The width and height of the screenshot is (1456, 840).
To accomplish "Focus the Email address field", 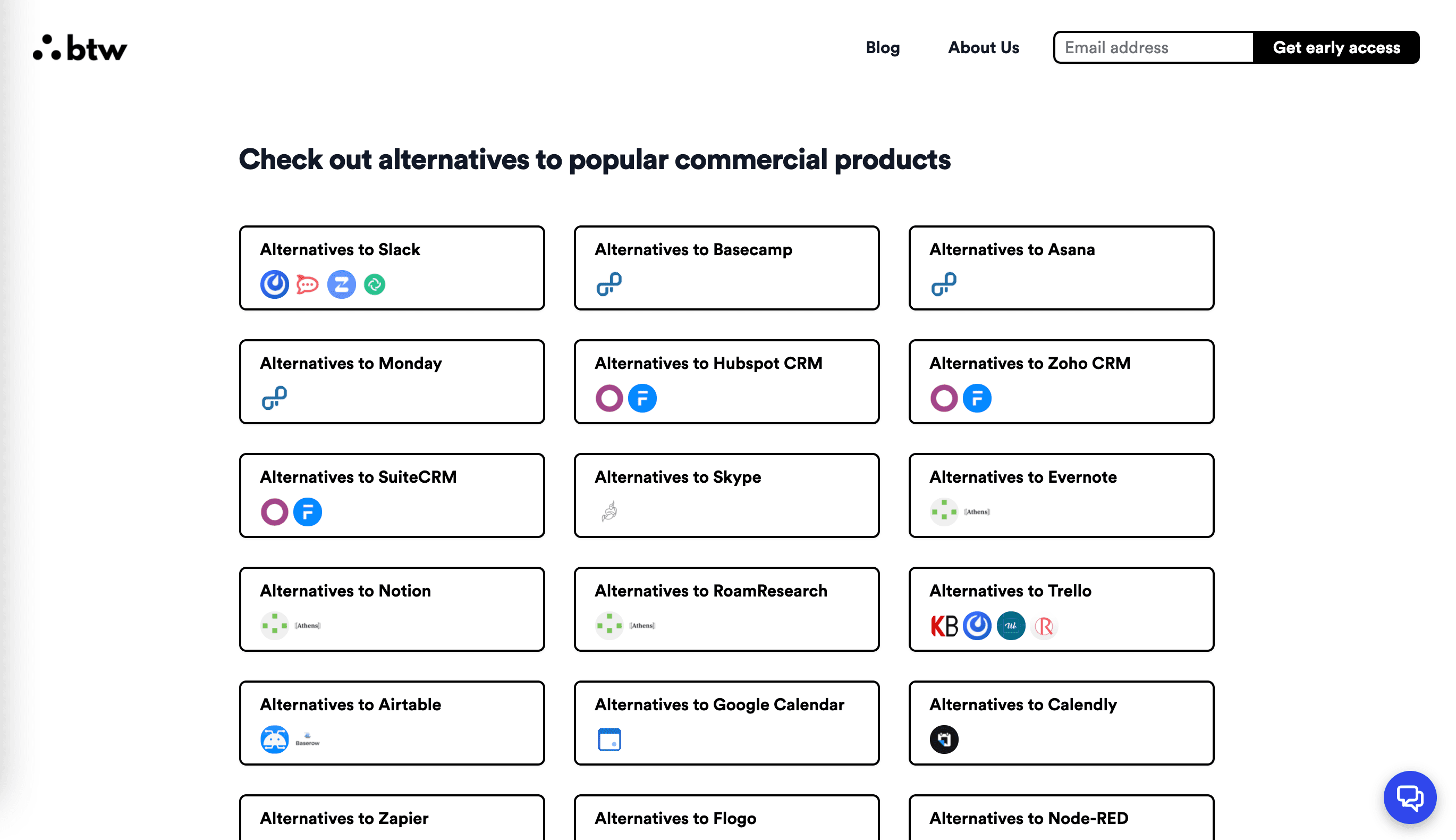I will coord(1153,47).
